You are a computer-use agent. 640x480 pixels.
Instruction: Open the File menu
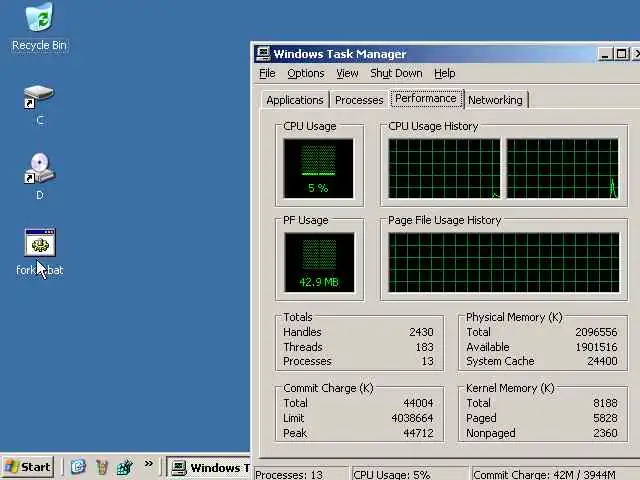tap(267, 73)
